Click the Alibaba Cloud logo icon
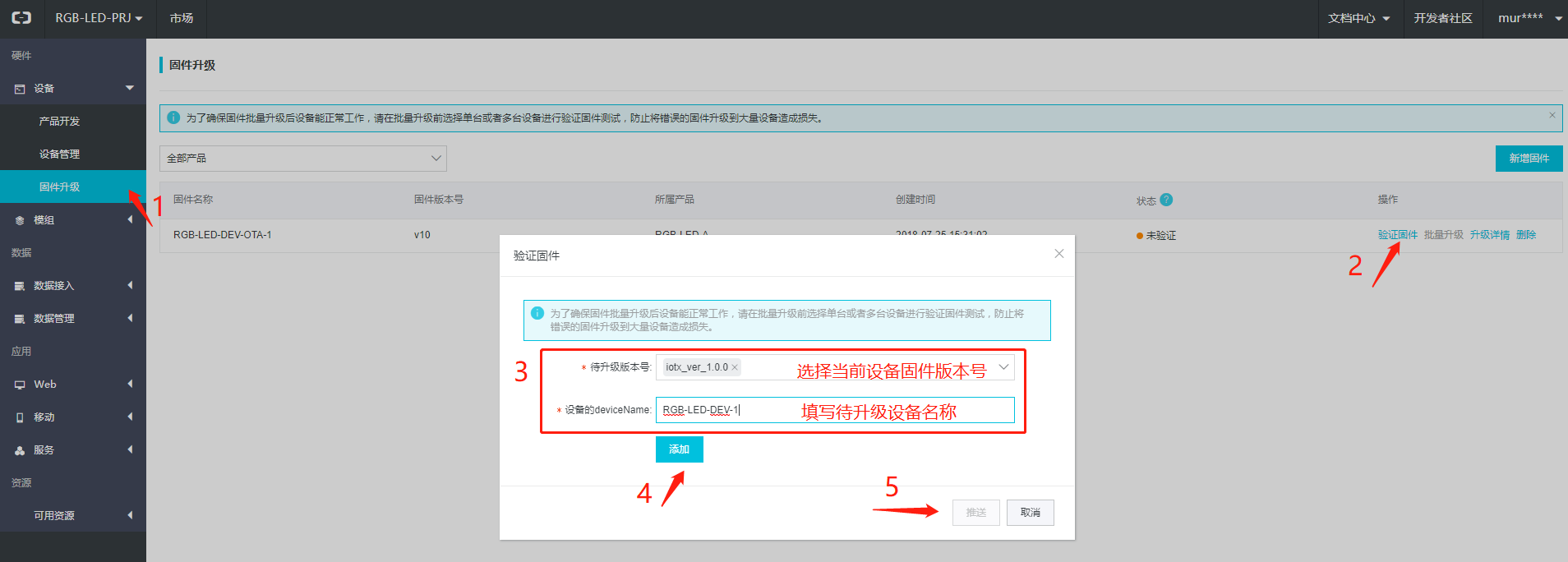This screenshot has height=562, width=1568. [21, 18]
